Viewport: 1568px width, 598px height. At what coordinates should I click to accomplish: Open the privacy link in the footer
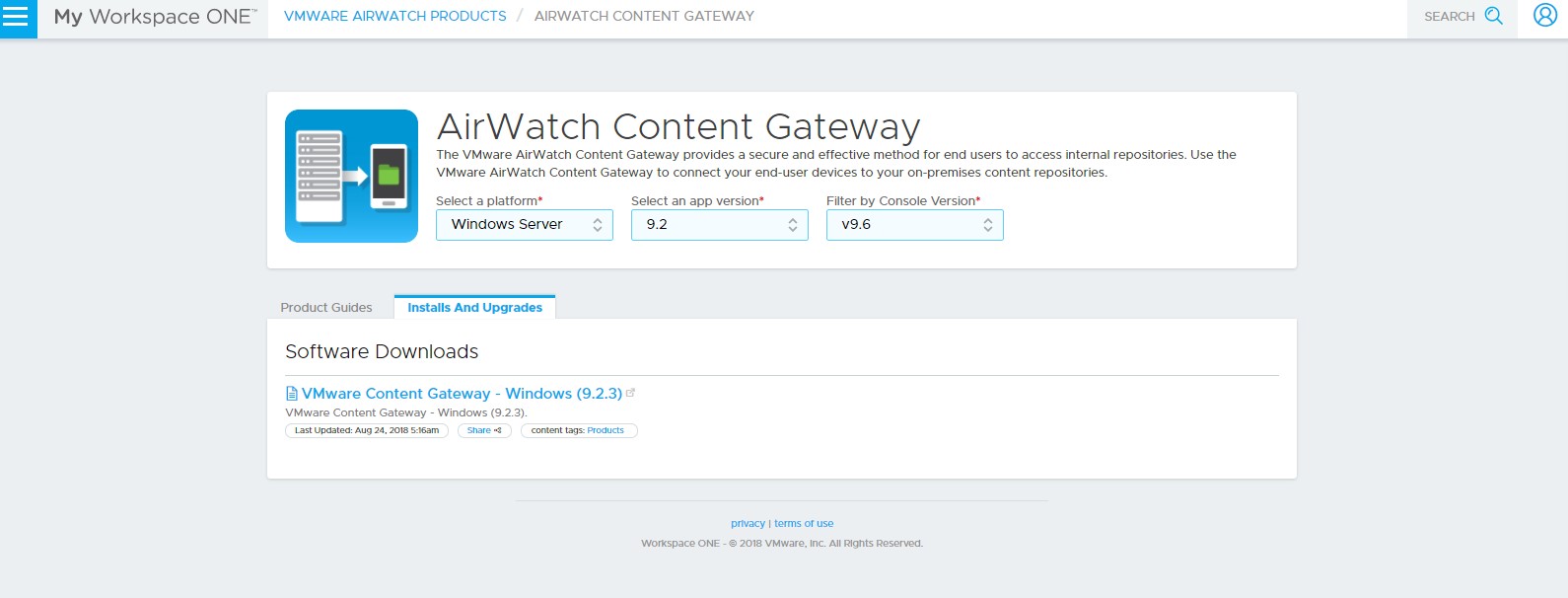(748, 524)
